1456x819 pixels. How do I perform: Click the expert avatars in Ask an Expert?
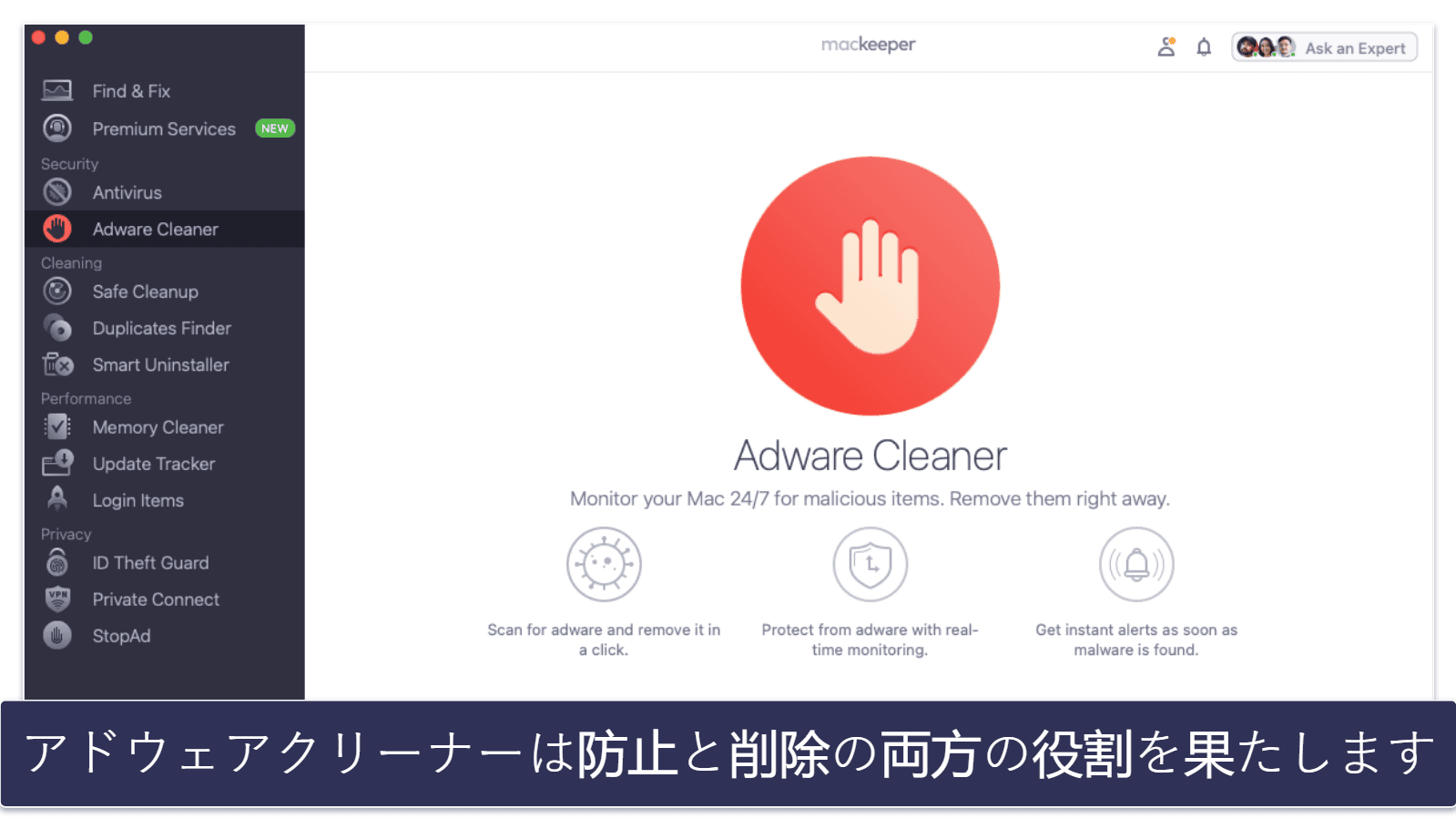[x=1266, y=47]
